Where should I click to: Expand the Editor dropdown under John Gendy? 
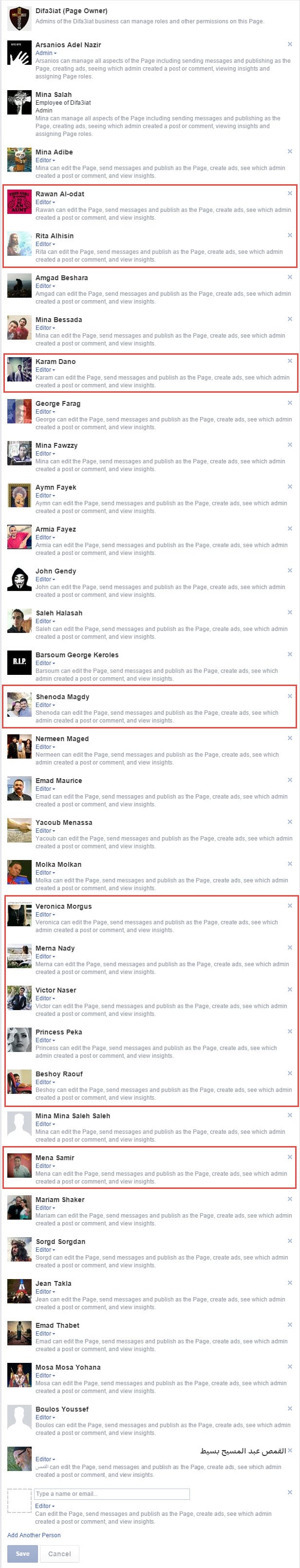45,579
